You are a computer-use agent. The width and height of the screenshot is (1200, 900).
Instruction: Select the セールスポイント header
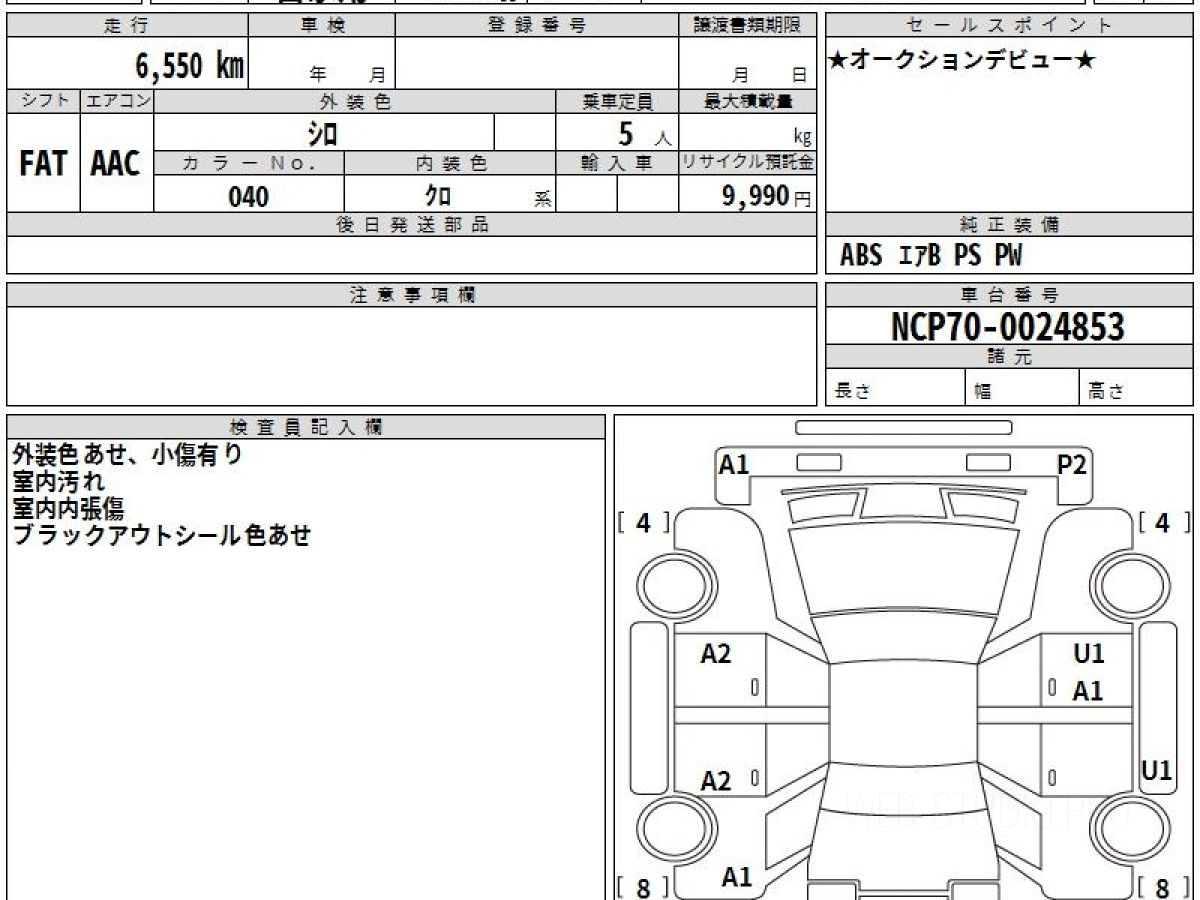point(1010,26)
